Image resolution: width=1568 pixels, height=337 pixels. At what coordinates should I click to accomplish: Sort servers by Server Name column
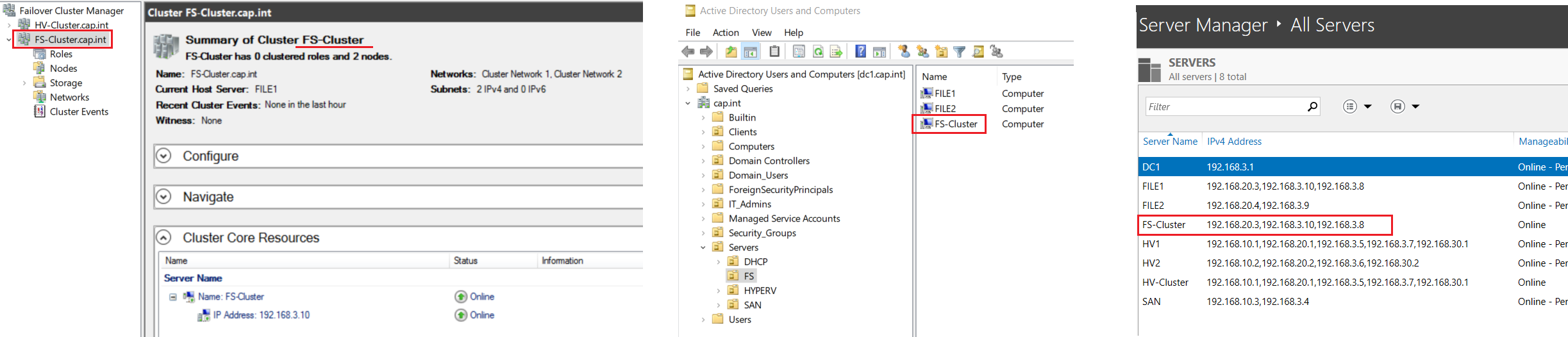pos(1170,142)
